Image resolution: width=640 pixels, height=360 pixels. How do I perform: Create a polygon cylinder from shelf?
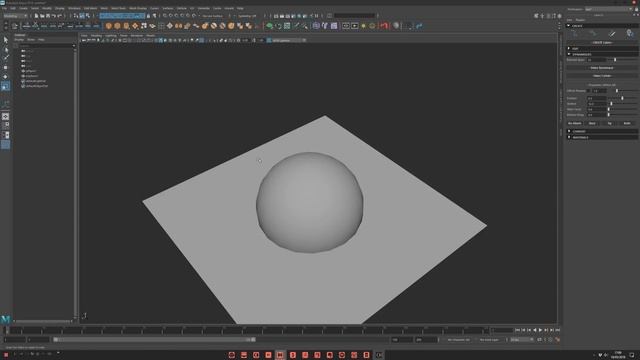pyautogui.click(x=126, y=26)
